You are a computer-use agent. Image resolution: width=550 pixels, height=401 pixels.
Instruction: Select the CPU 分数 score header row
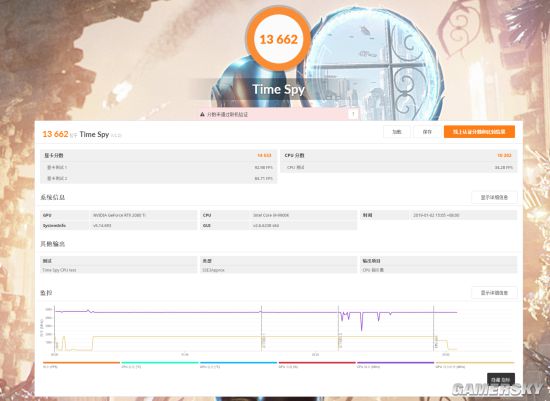pyautogui.click(x=399, y=155)
